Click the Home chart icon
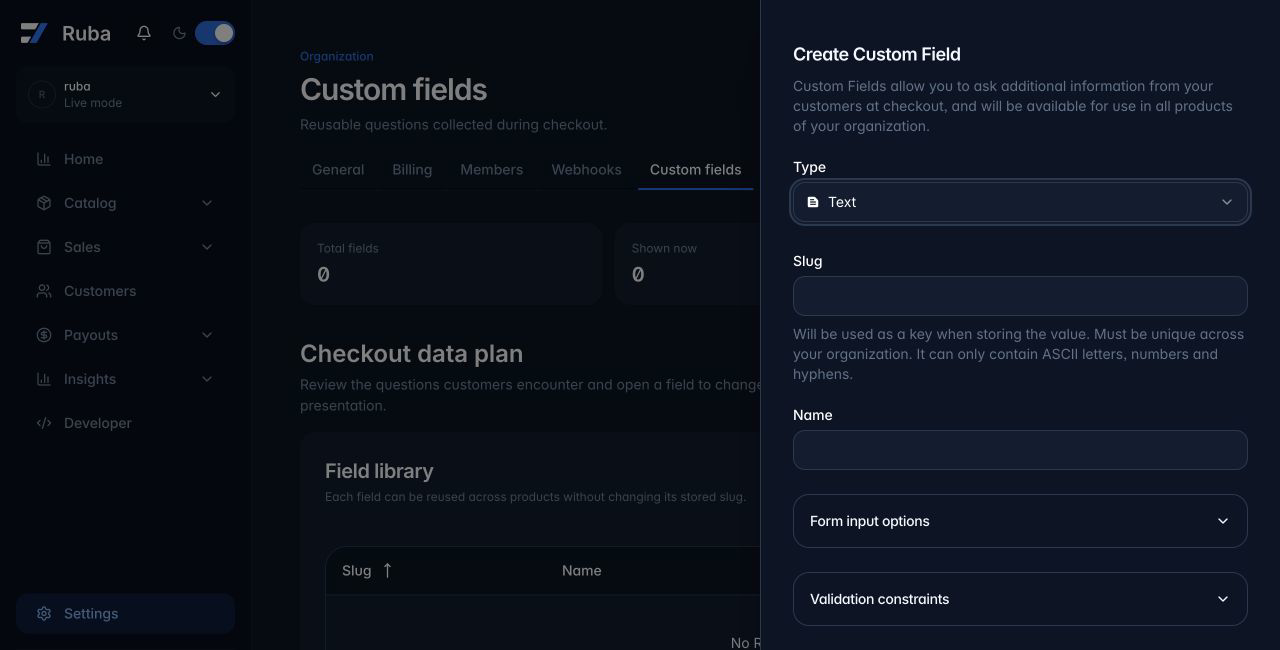The image size is (1280, 650). (x=44, y=159)
